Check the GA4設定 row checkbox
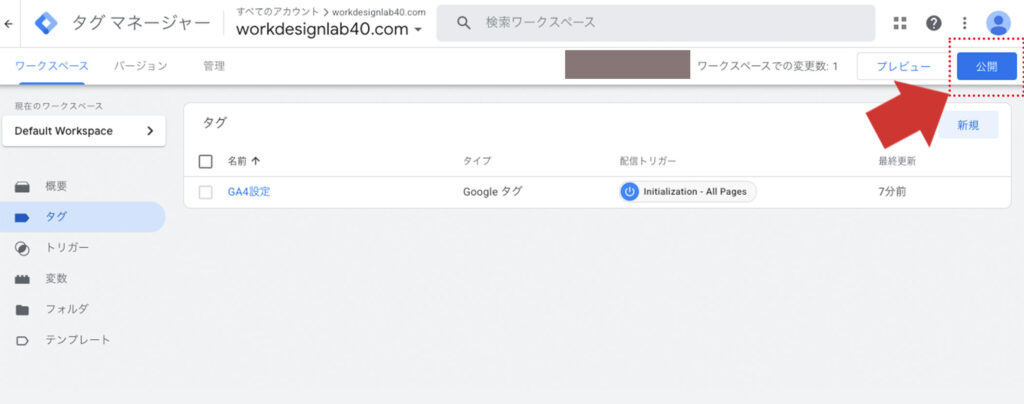 pos(206,192)
